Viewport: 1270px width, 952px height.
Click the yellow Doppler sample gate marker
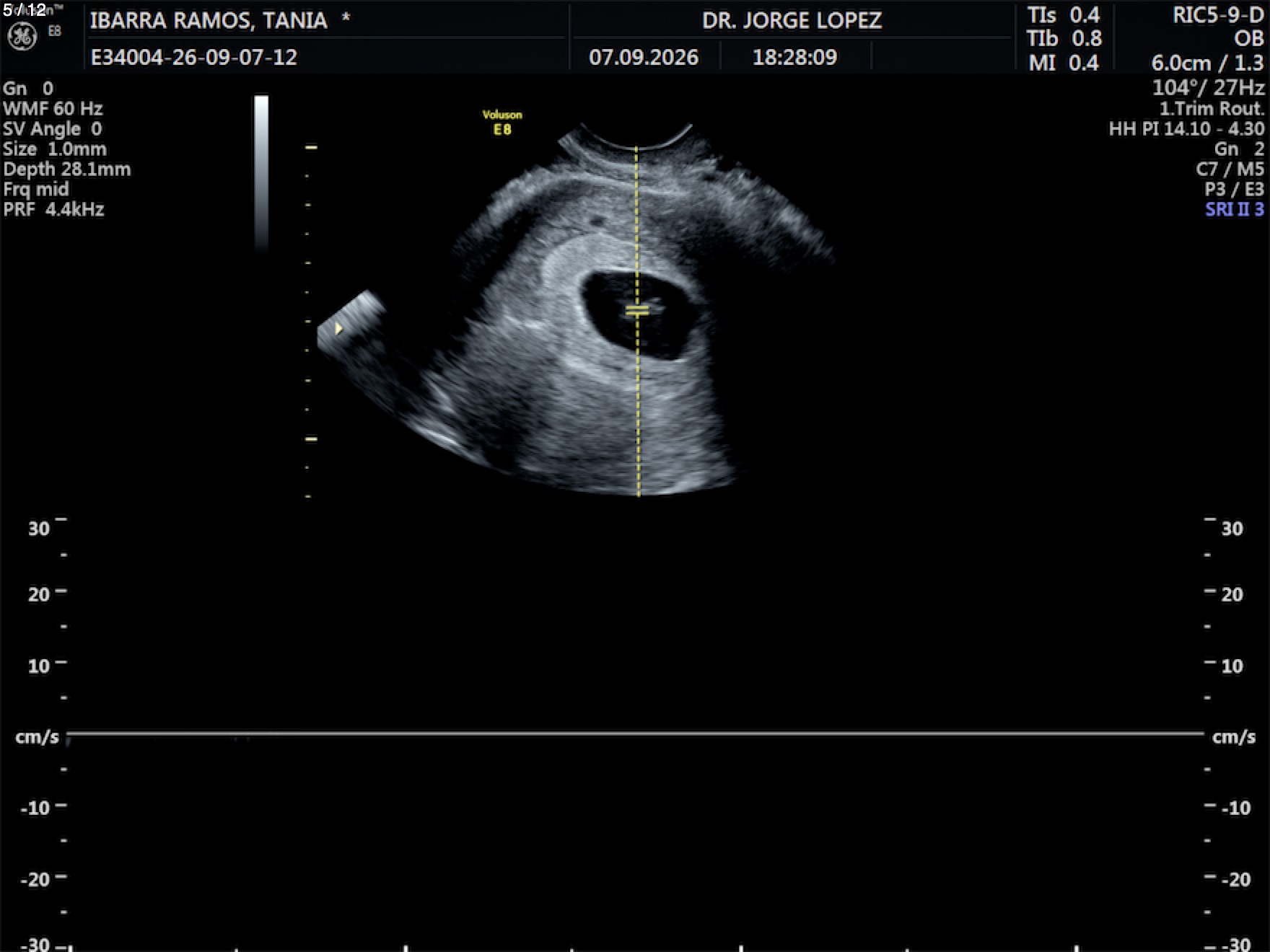(637, 312)
